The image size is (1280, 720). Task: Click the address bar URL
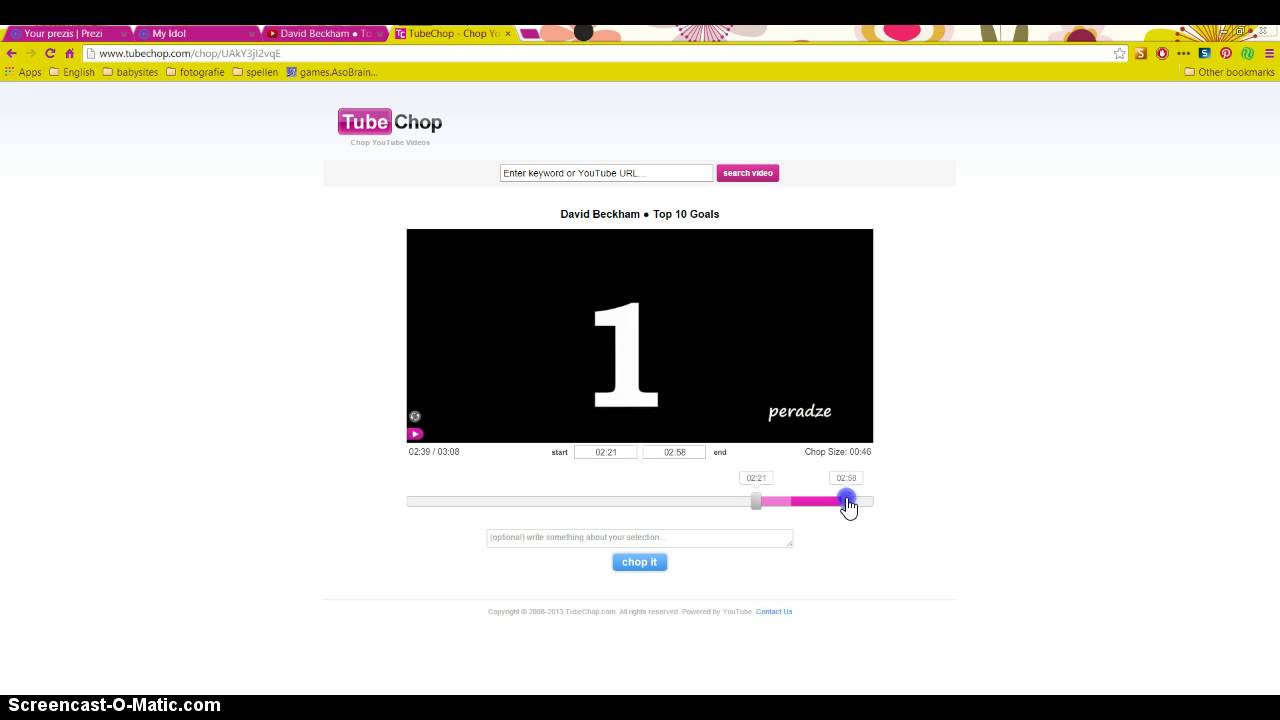click(x=189, y=53)
